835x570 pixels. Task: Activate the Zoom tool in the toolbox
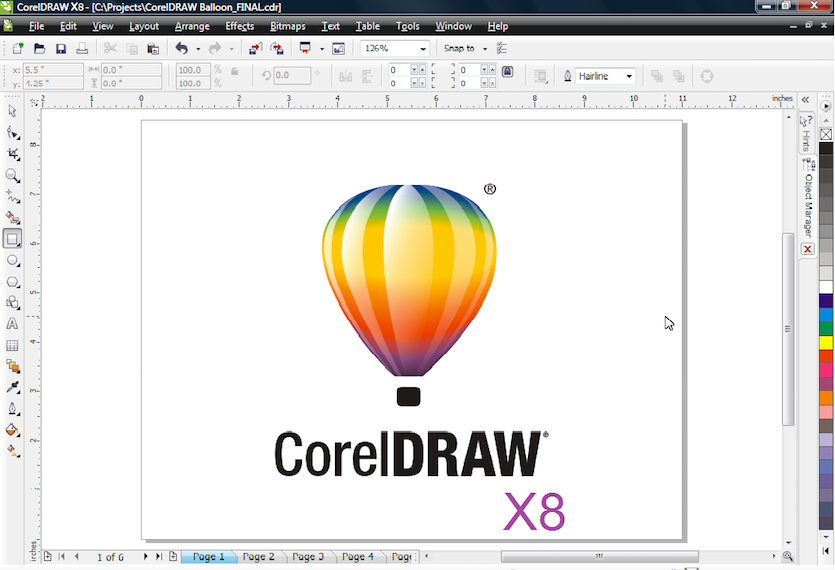point(12,175)
